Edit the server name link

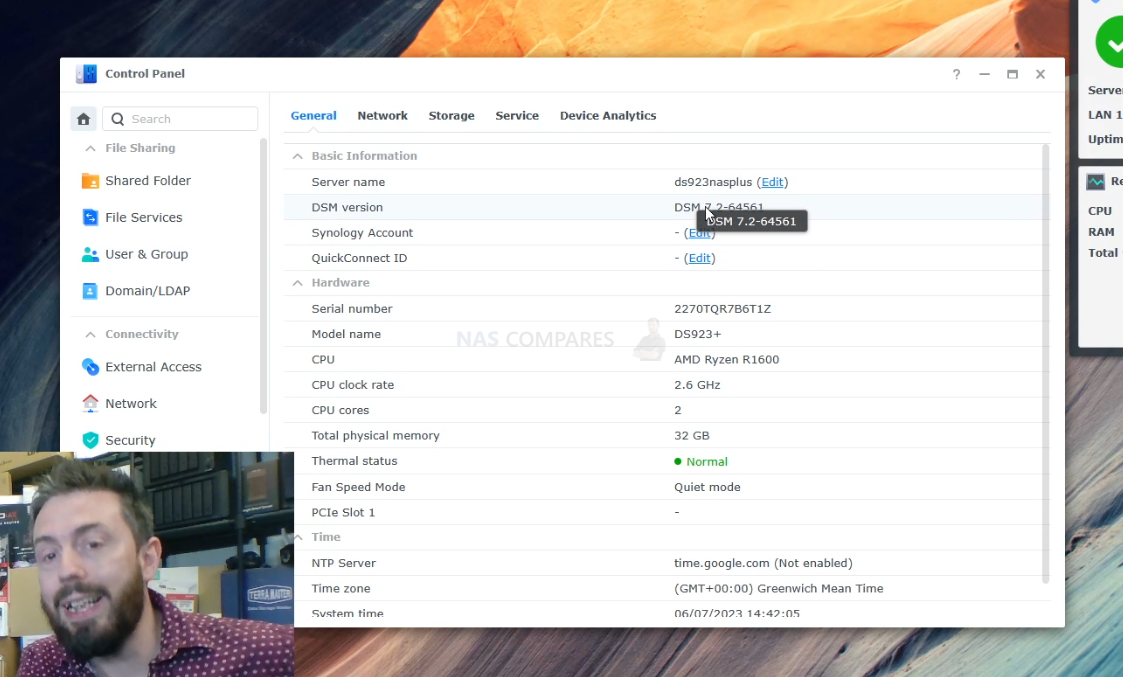pos(772,182)
